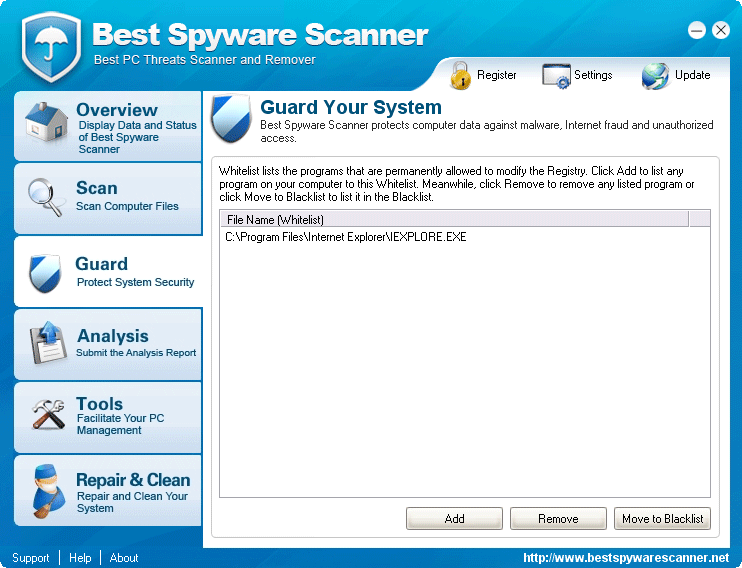742x568 pixels.
Task: Click the Remove button
Action: pyautogui.click(x=558, y=518)
